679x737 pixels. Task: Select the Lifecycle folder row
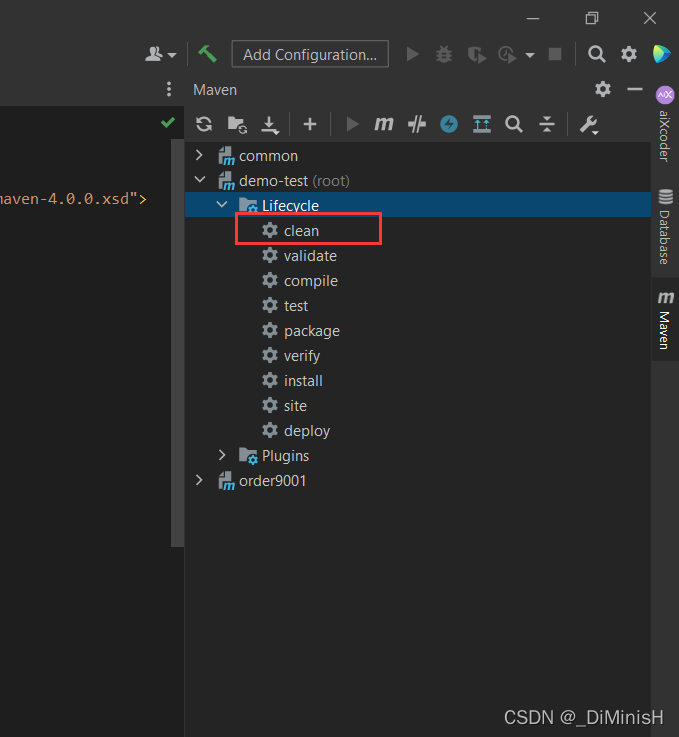(x=418, y=204)
